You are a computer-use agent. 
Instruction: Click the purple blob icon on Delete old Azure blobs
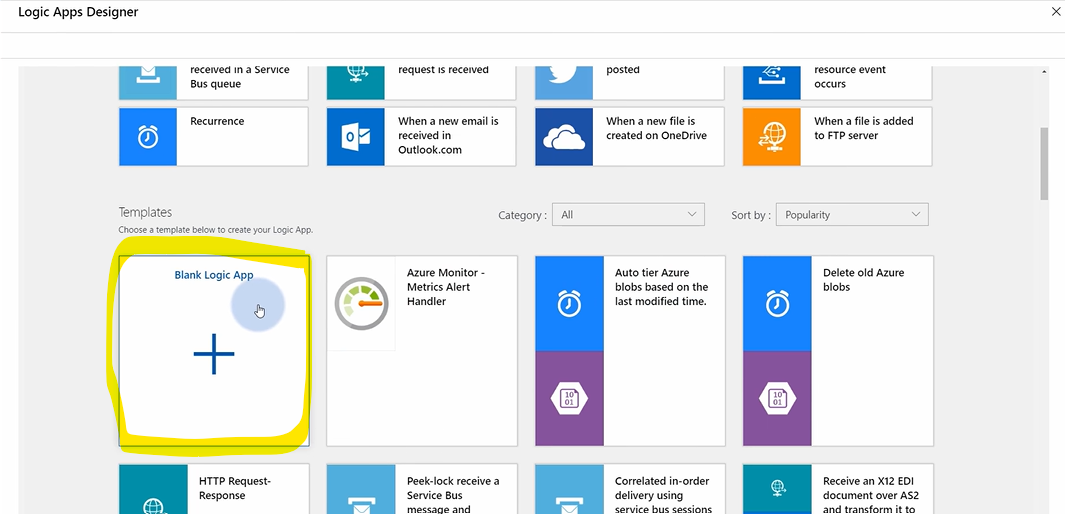click(x=777, y=399)
